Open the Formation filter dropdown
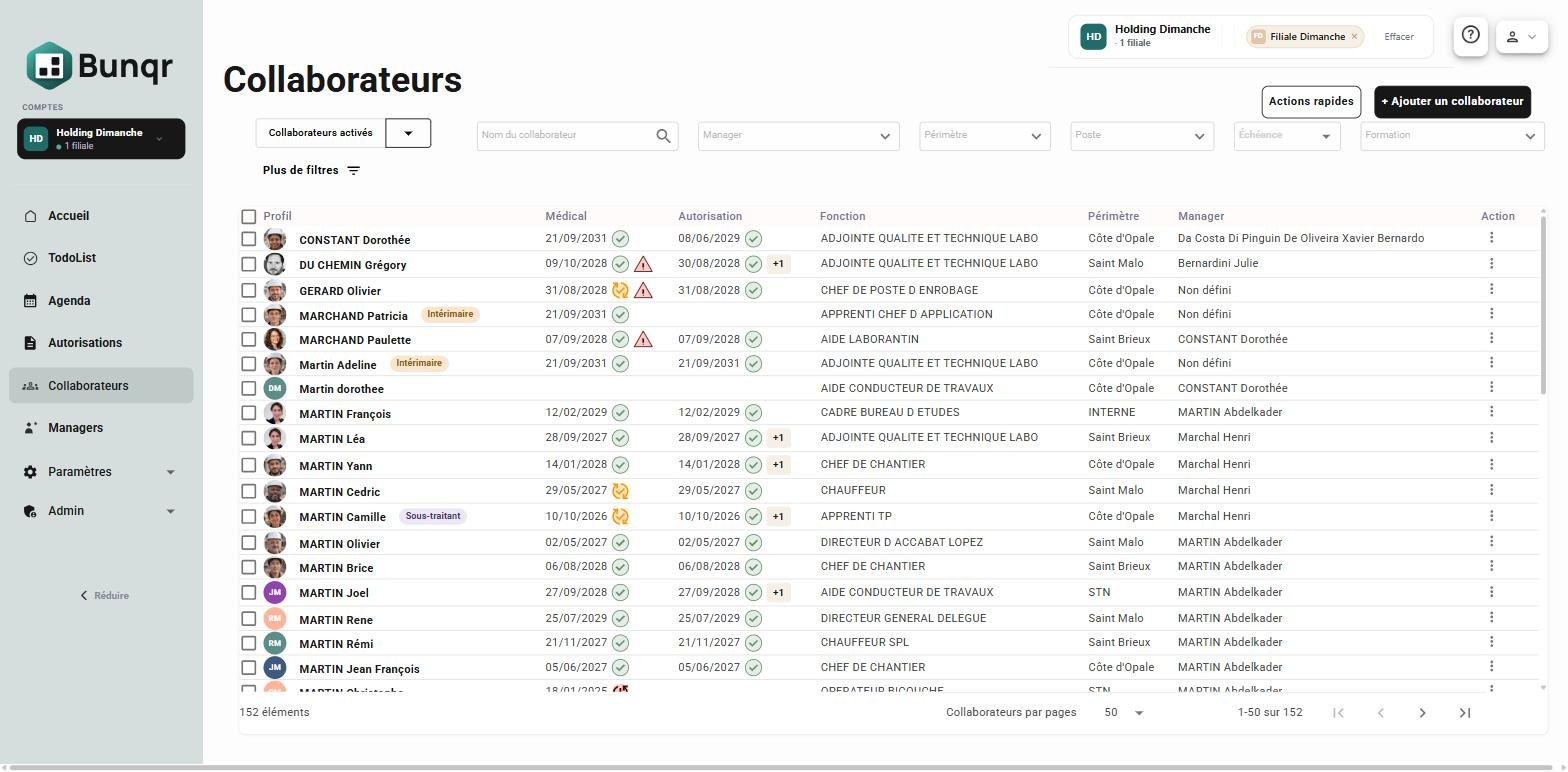Screen dimensions: 1568x772 point(1452,136)
